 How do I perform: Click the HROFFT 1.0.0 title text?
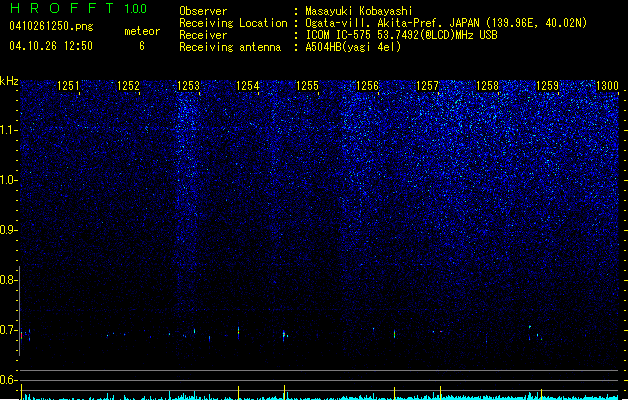pyautogui.click(x=78, y=8)
